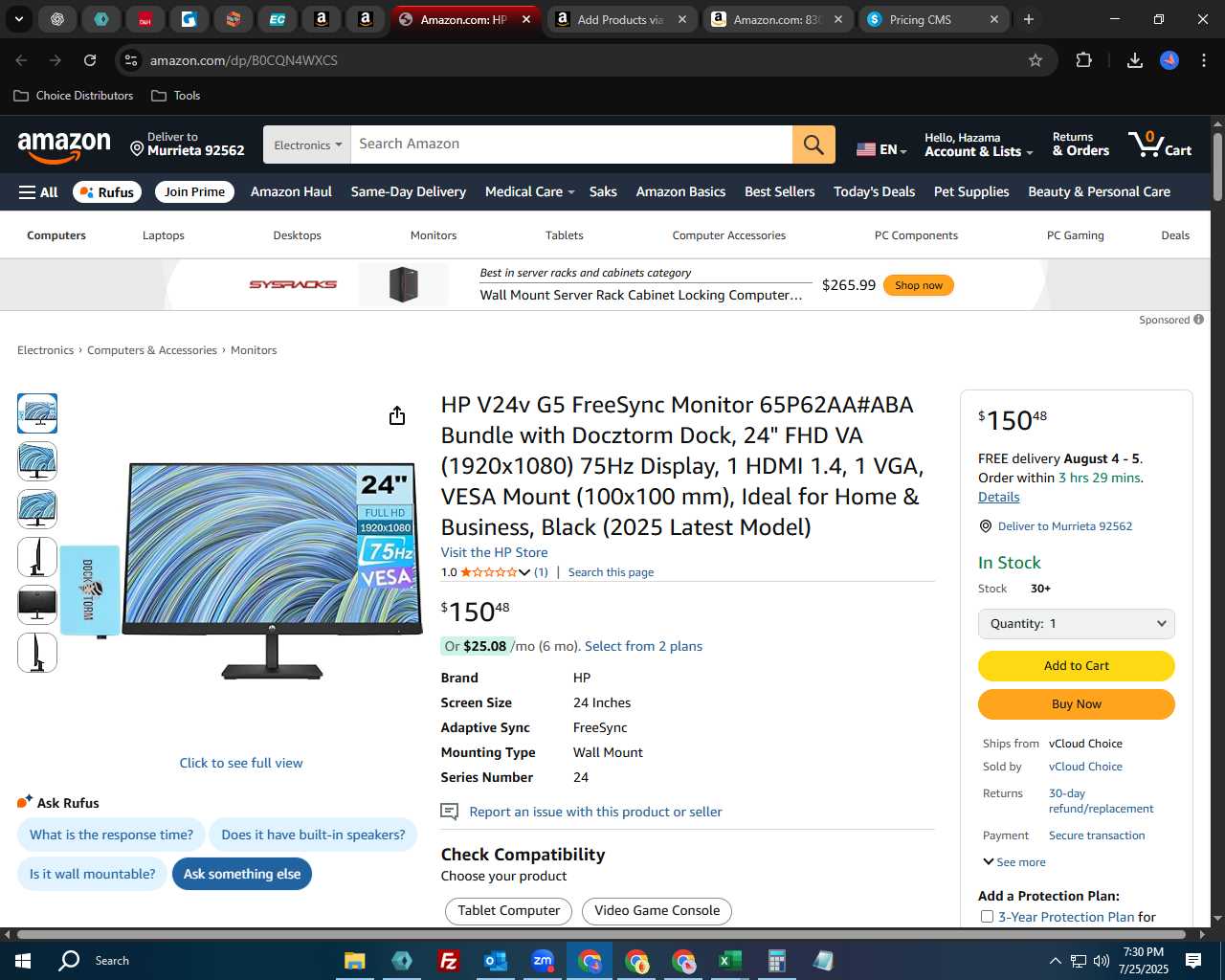Open the browser three-dot menu

coord(1204,60)
